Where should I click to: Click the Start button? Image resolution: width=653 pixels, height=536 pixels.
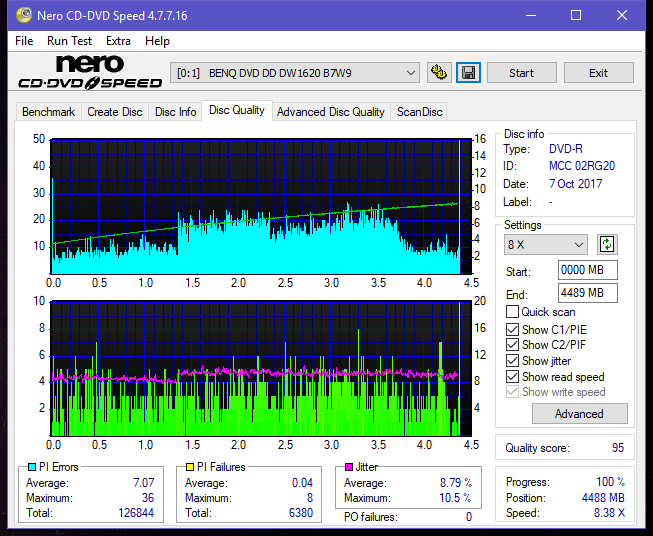tap(521, 73)
